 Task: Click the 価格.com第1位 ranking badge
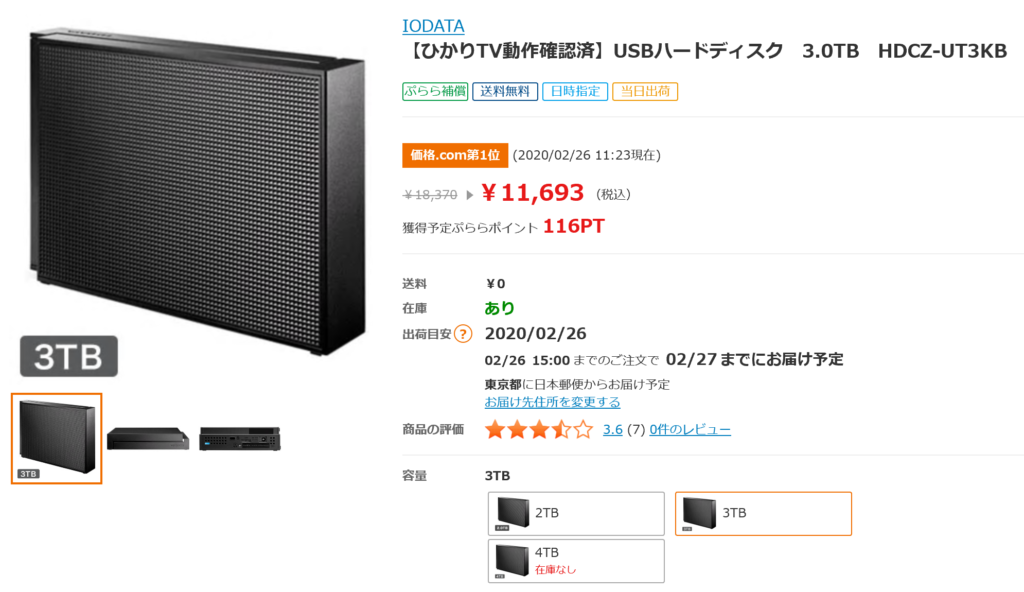tap(455, 155)
